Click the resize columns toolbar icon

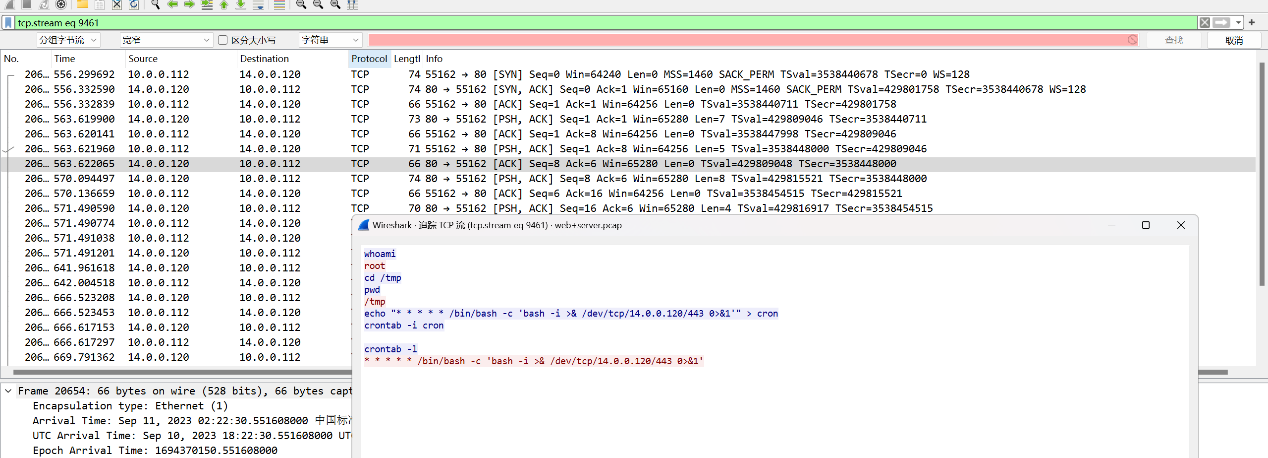pos(352,4)
